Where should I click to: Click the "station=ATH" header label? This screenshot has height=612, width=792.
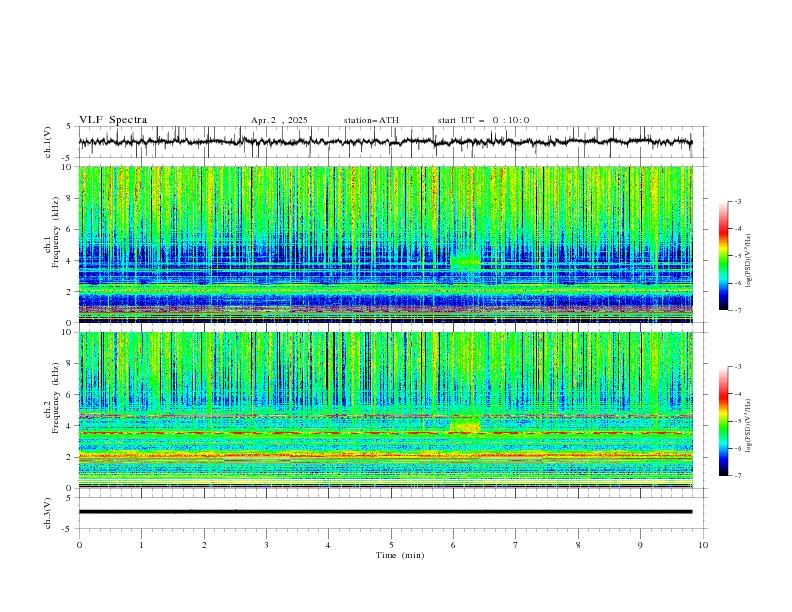(371, 120)
